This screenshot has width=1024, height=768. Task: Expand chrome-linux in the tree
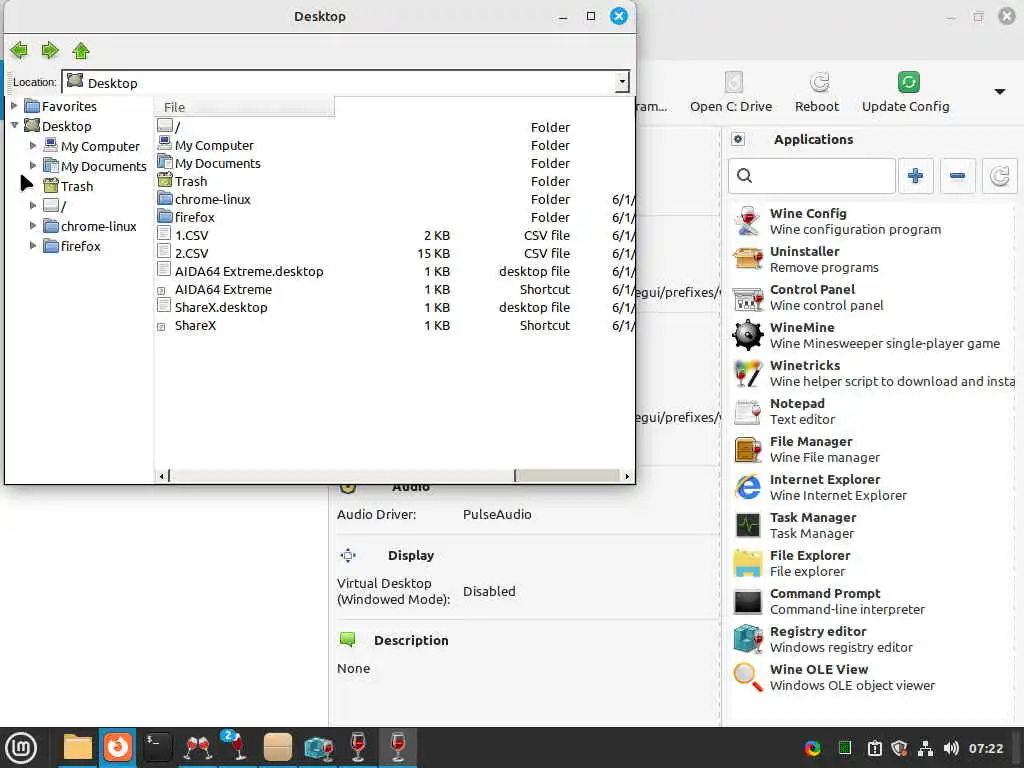(33, 225)
